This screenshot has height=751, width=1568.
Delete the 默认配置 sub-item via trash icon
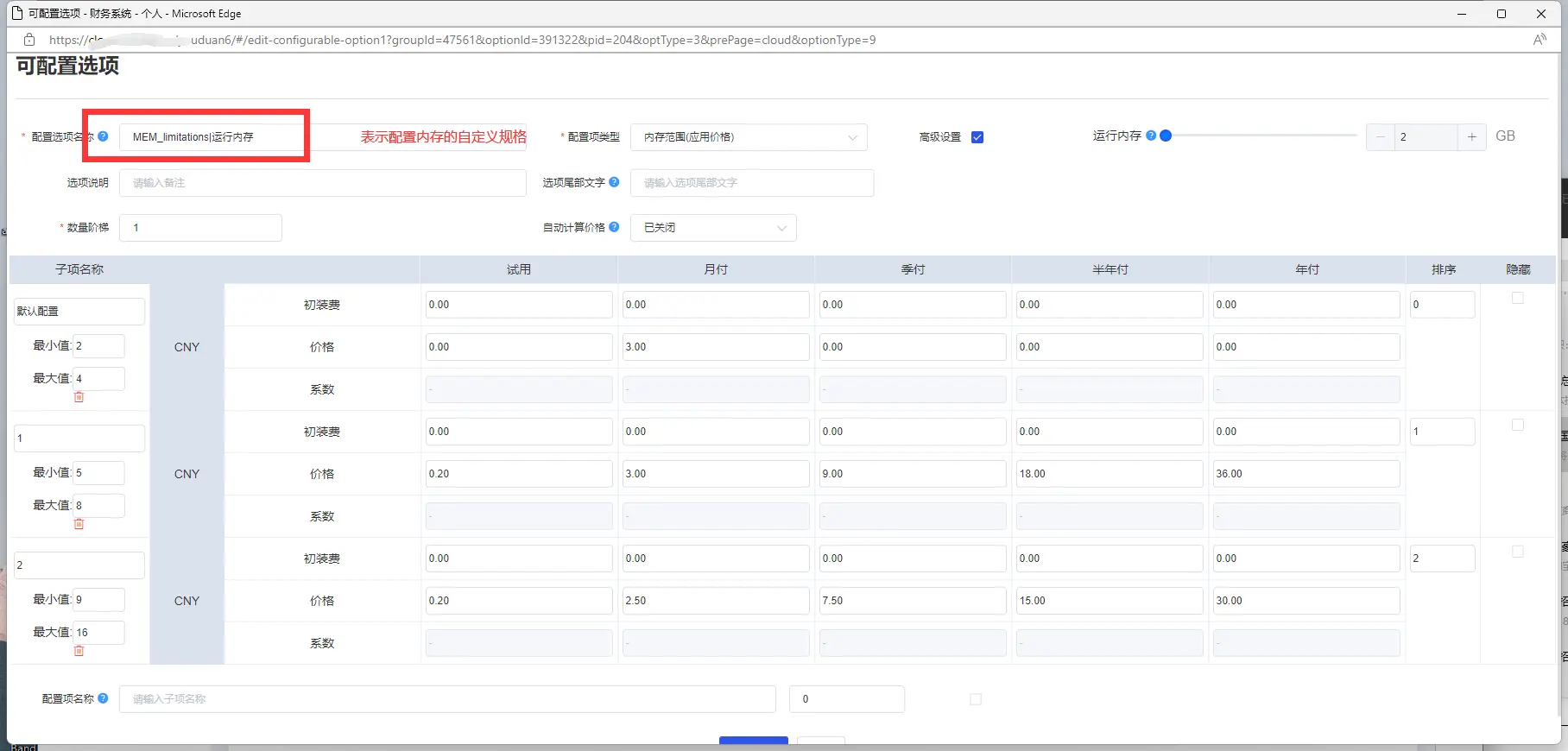[x=79, y=397]
